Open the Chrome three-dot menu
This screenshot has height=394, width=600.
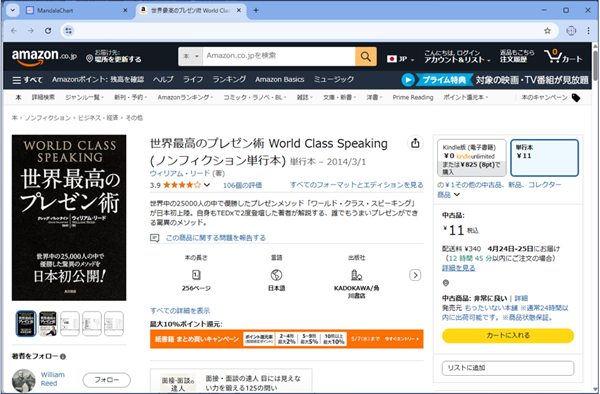[x=588, y=31]
